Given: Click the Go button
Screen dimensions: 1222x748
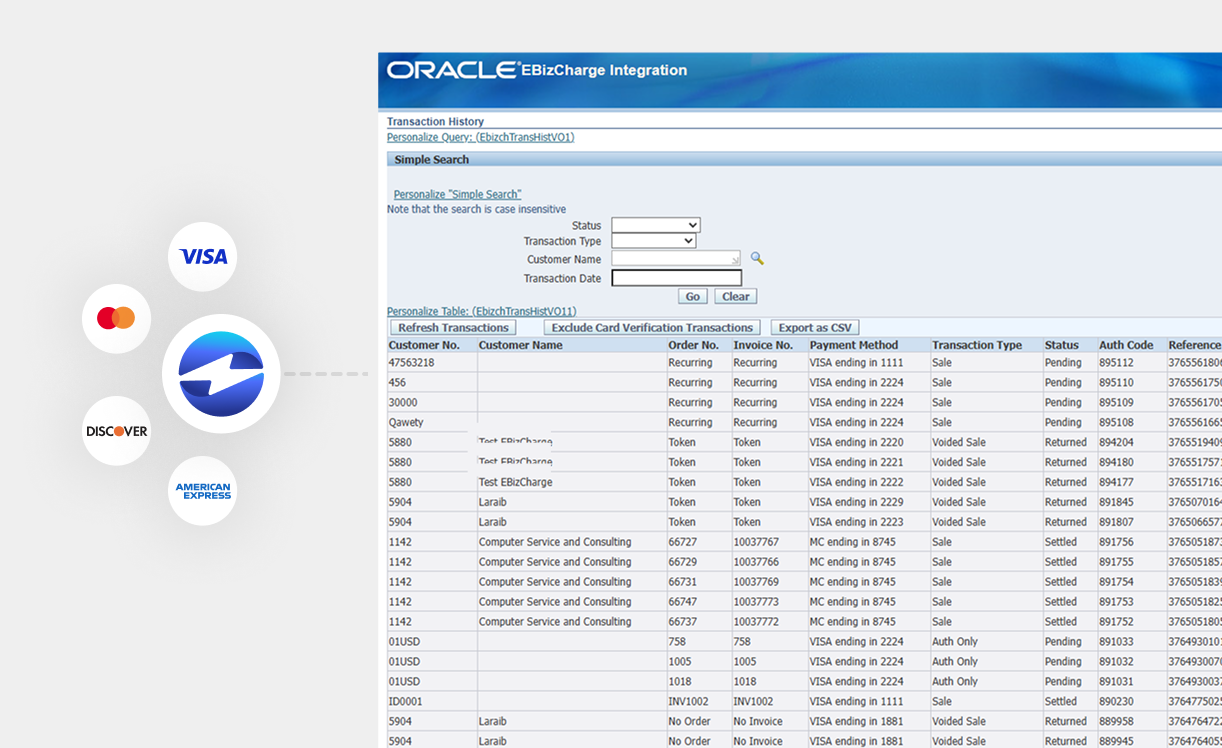Looking at the screenshot, I should pyautogui.click(x=693, y=297).
